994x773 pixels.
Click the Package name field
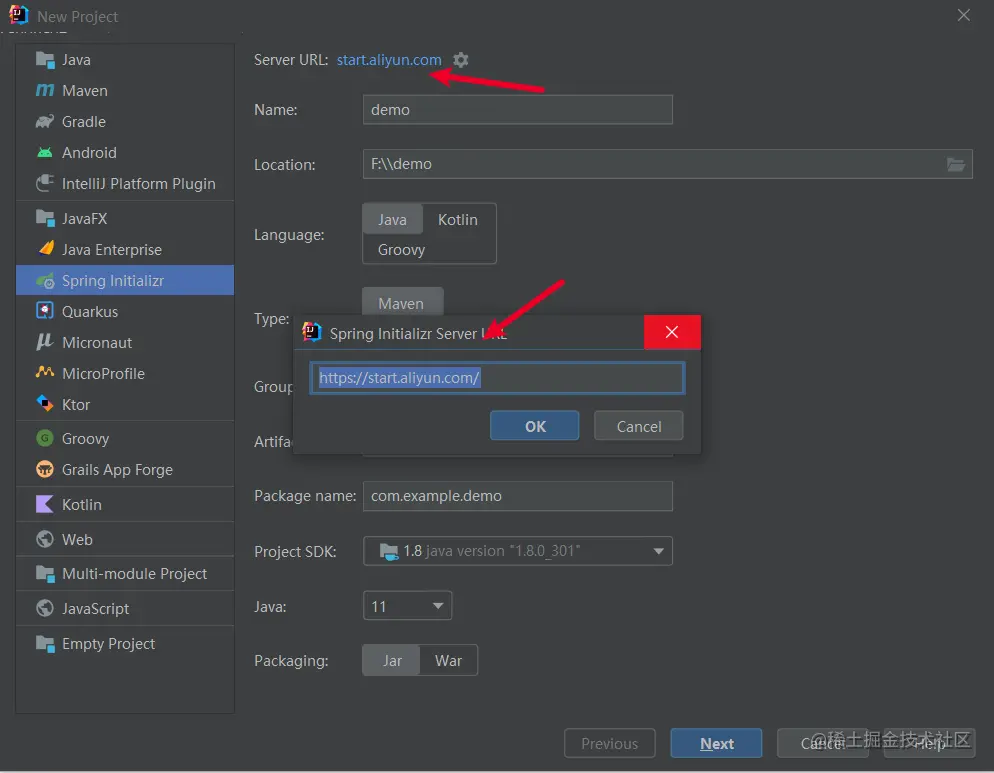tap(517, 496)
